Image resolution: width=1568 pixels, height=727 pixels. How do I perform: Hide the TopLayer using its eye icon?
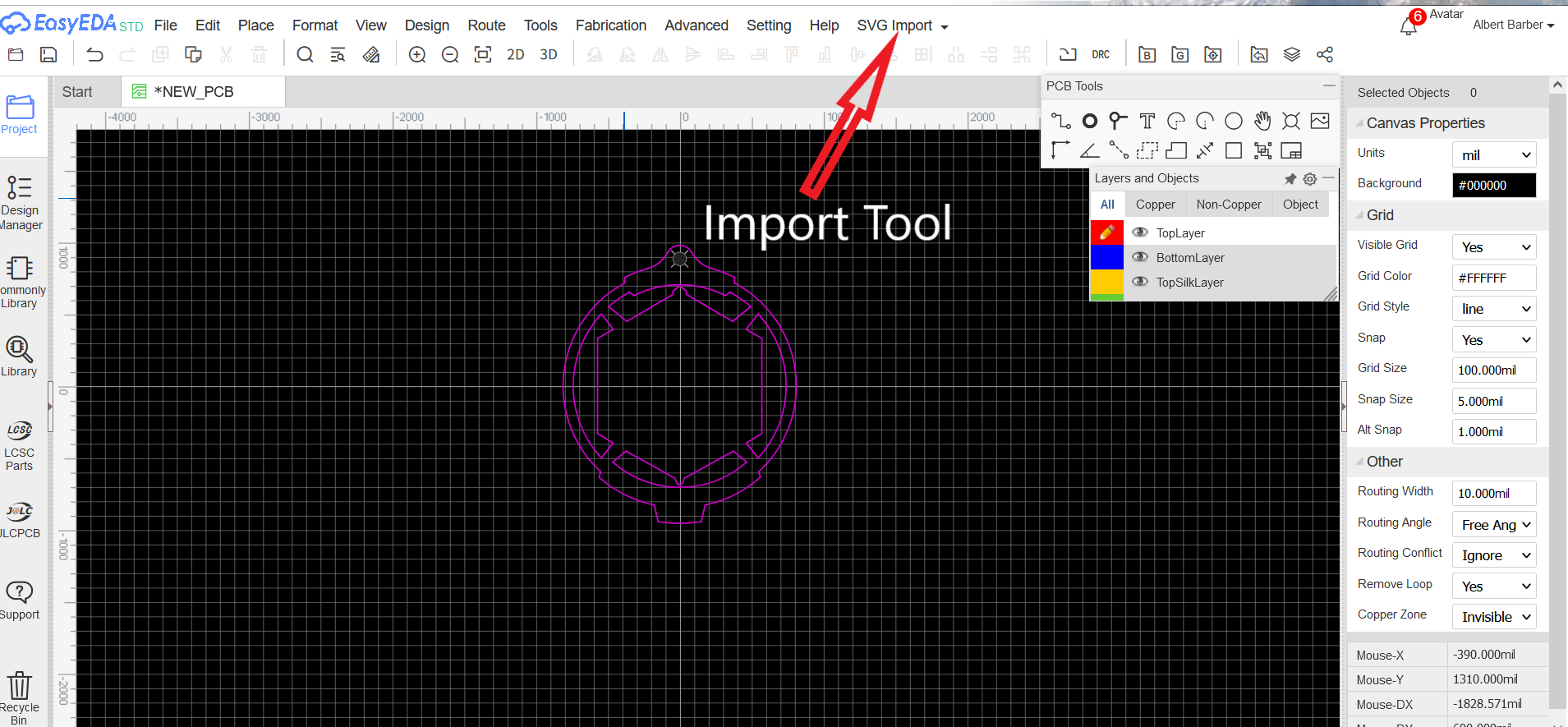pos(1140,232)
